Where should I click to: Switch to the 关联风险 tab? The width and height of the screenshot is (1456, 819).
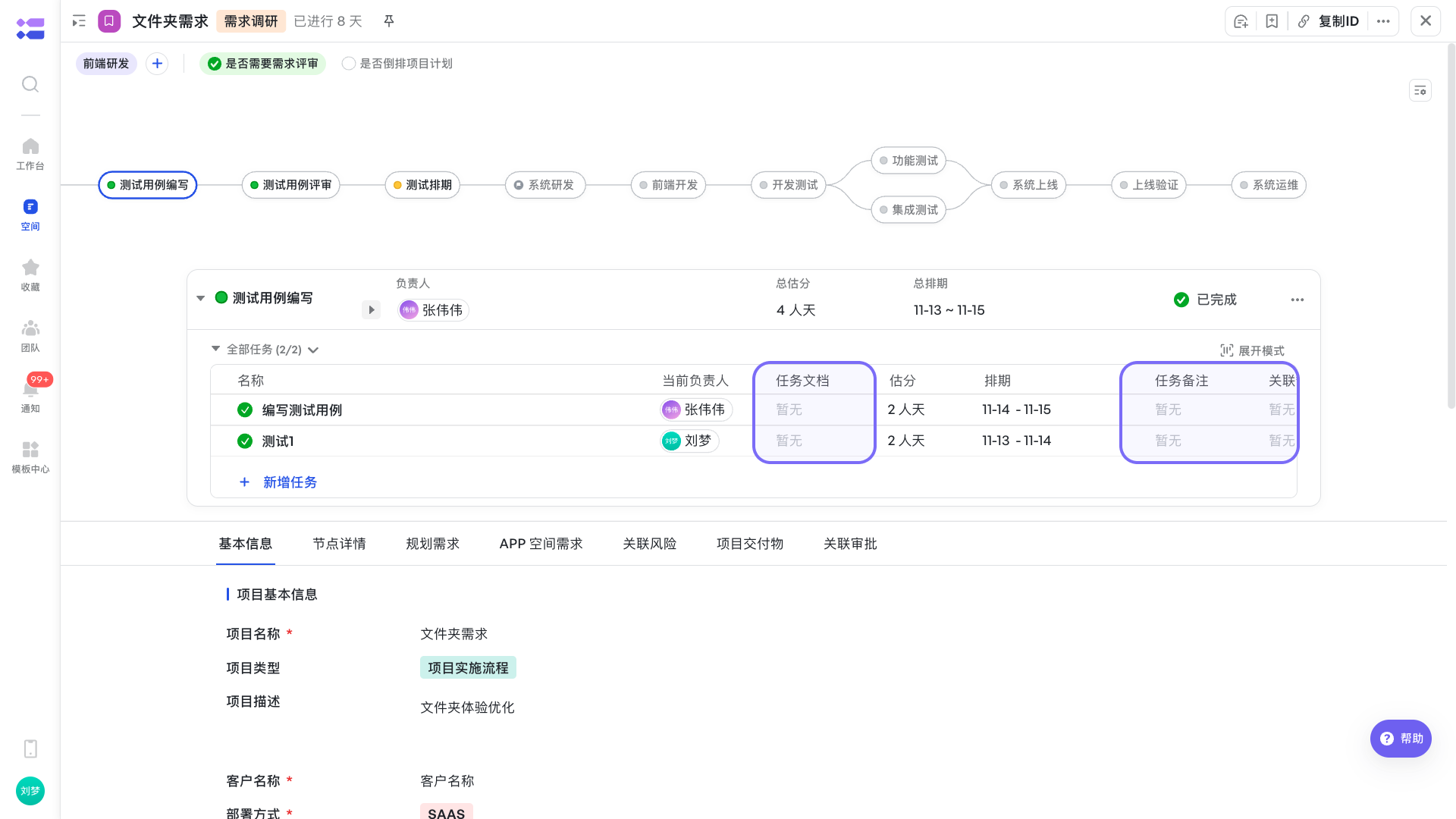point(649,544)
